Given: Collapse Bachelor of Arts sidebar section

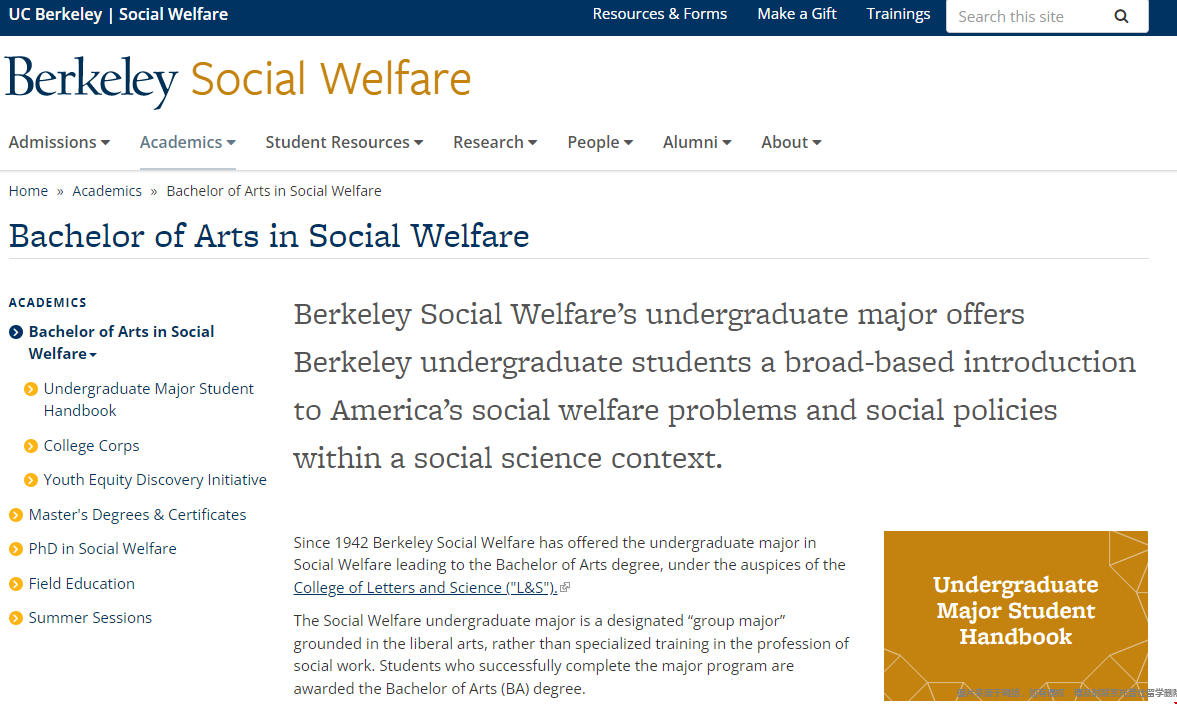Looking at the screenshot, I should coord(93,355).
